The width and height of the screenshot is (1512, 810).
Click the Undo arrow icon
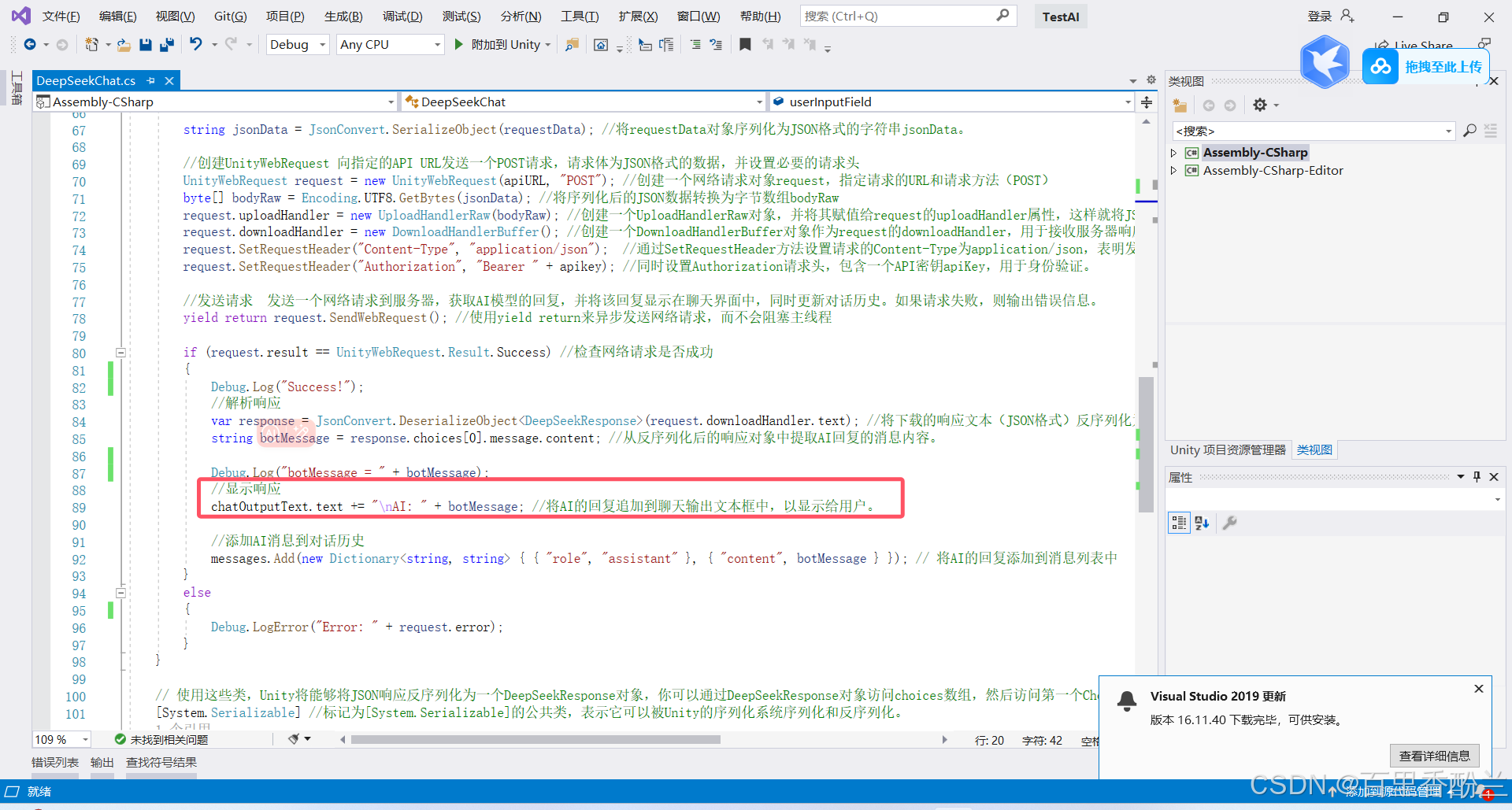tap(196, 45)
